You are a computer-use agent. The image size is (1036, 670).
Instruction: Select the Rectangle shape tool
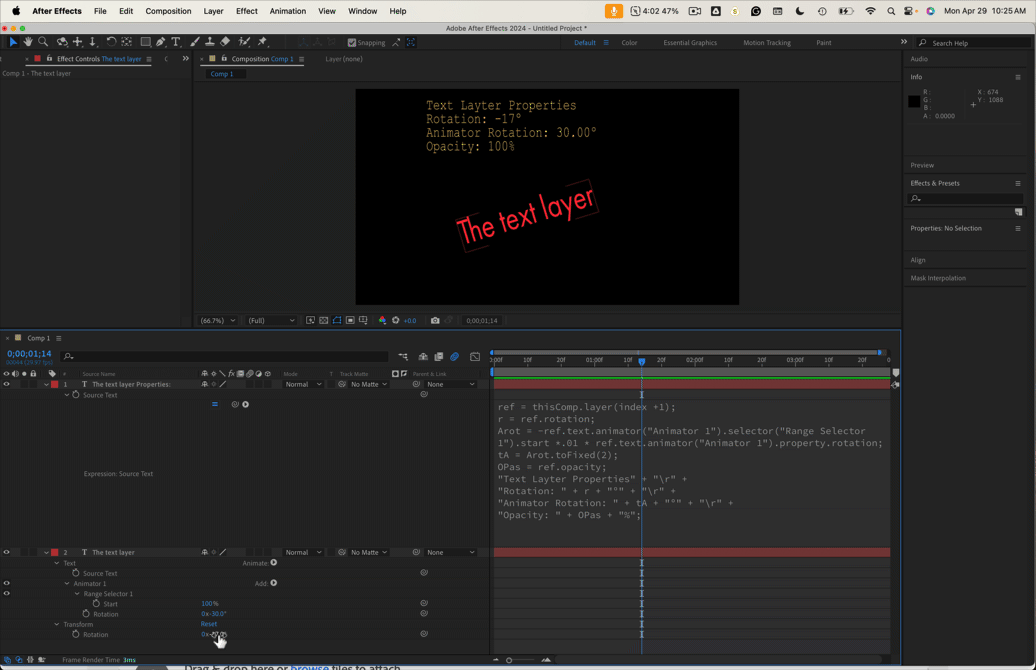(145, 42)
